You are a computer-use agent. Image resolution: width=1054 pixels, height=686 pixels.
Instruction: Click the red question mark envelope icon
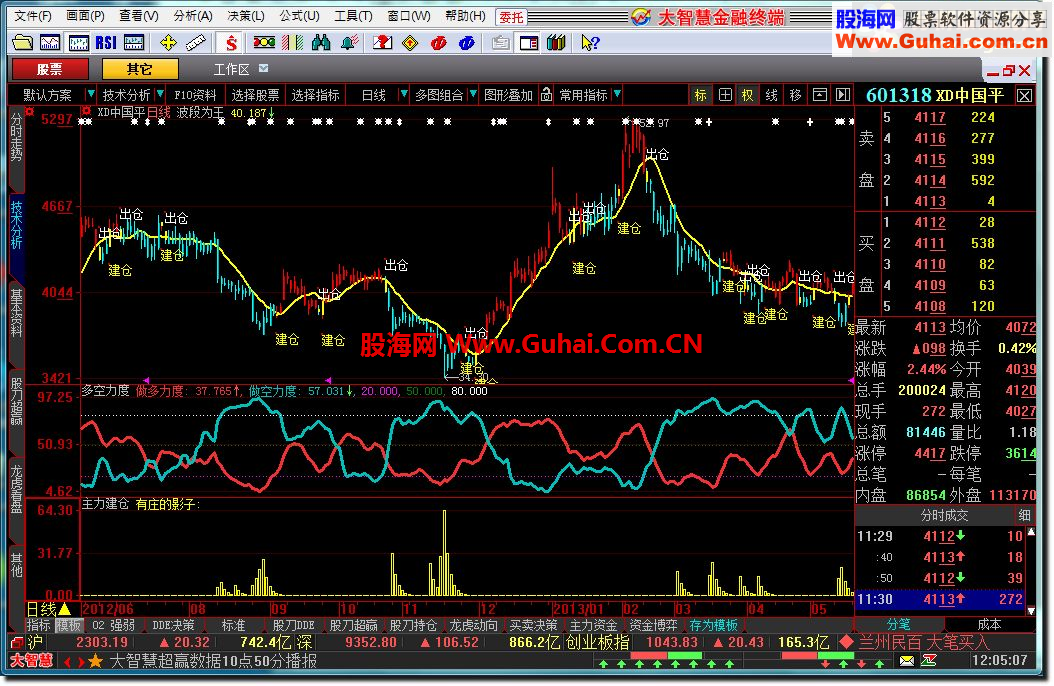pyautogui.click(x=382, y=43)
